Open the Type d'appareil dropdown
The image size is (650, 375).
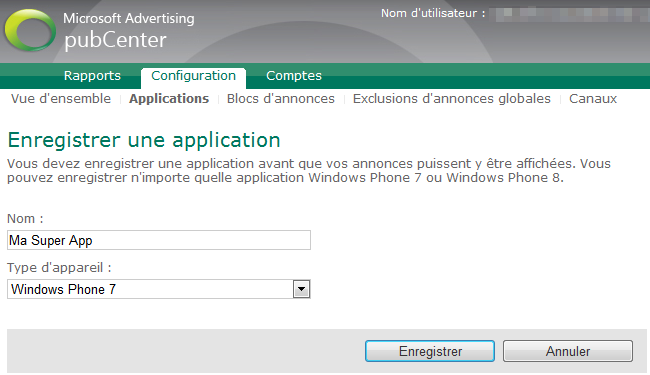[159, 289]
